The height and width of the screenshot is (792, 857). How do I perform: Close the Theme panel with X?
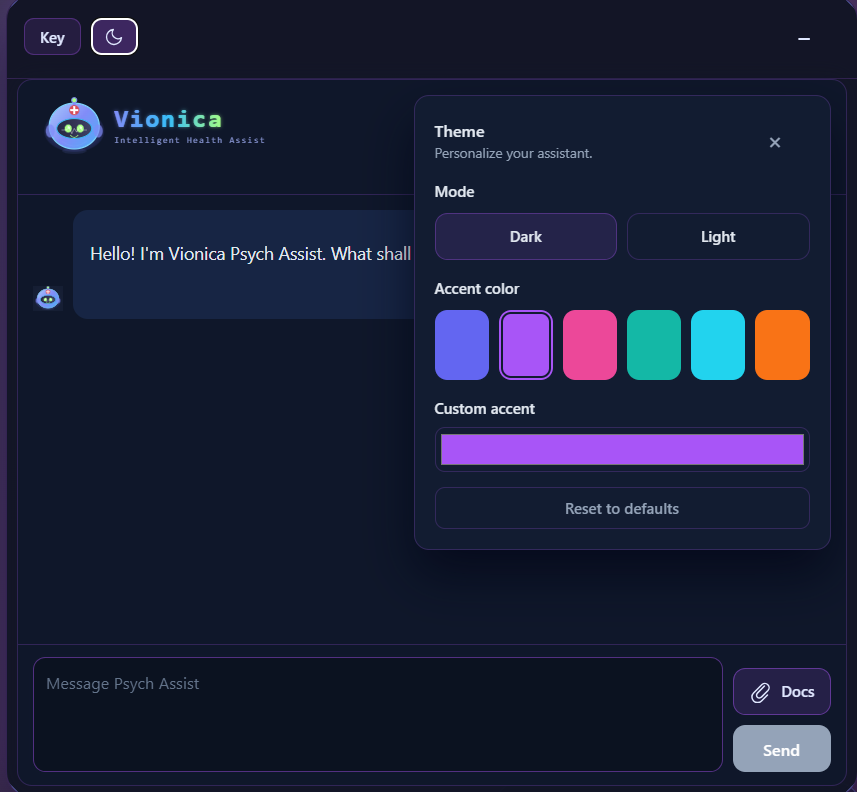[x=774, y=142]
